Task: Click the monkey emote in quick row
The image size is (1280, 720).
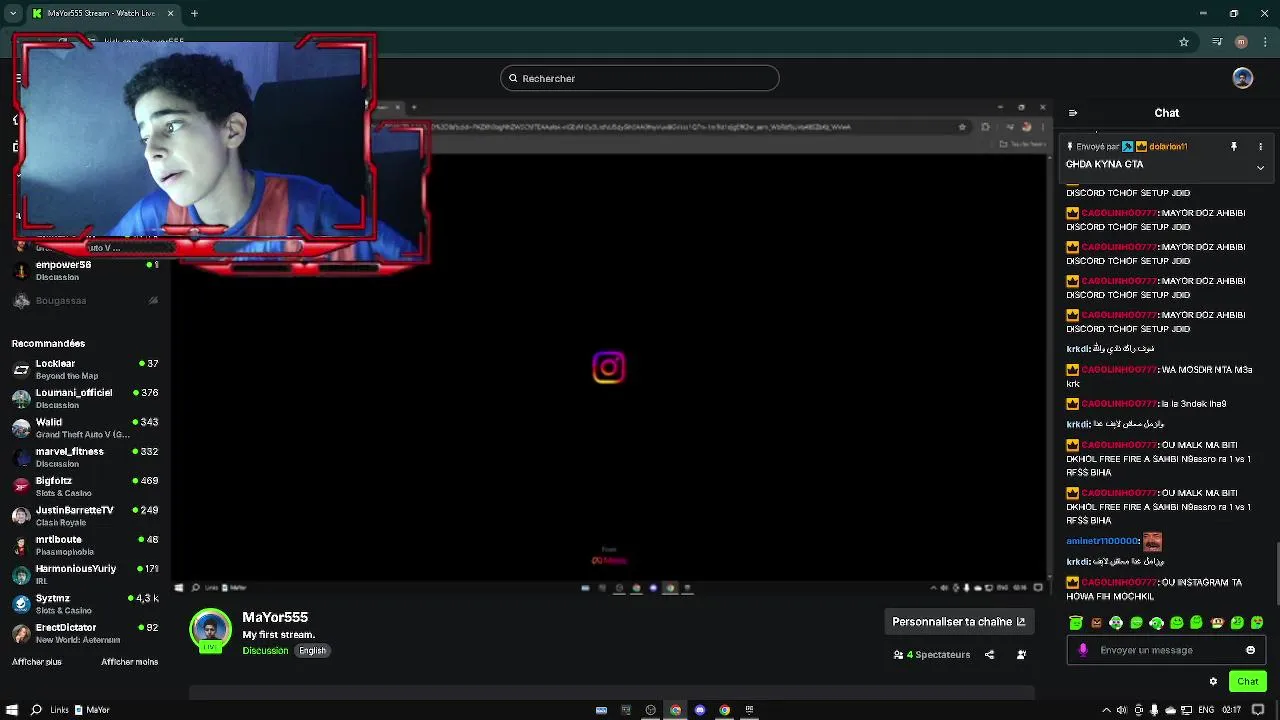Action: [1217, 623]
